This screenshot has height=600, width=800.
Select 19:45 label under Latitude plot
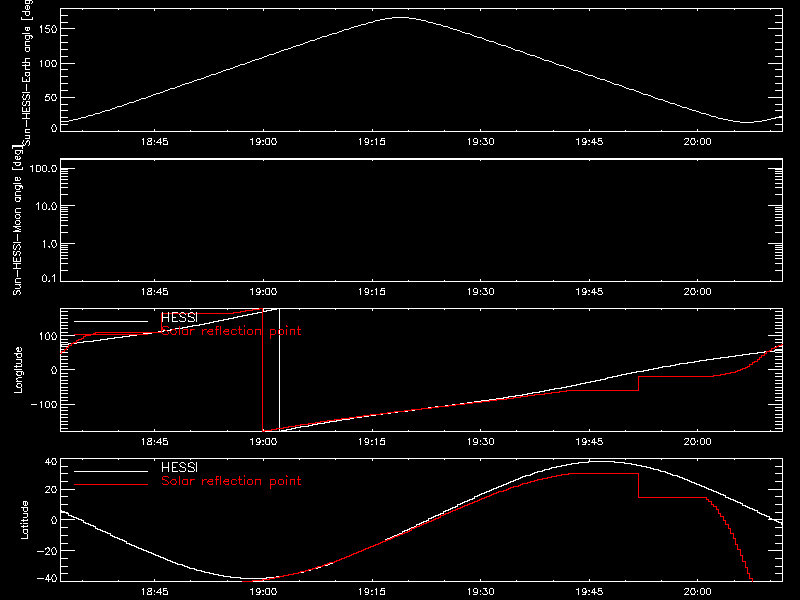(x=589, y=592)
